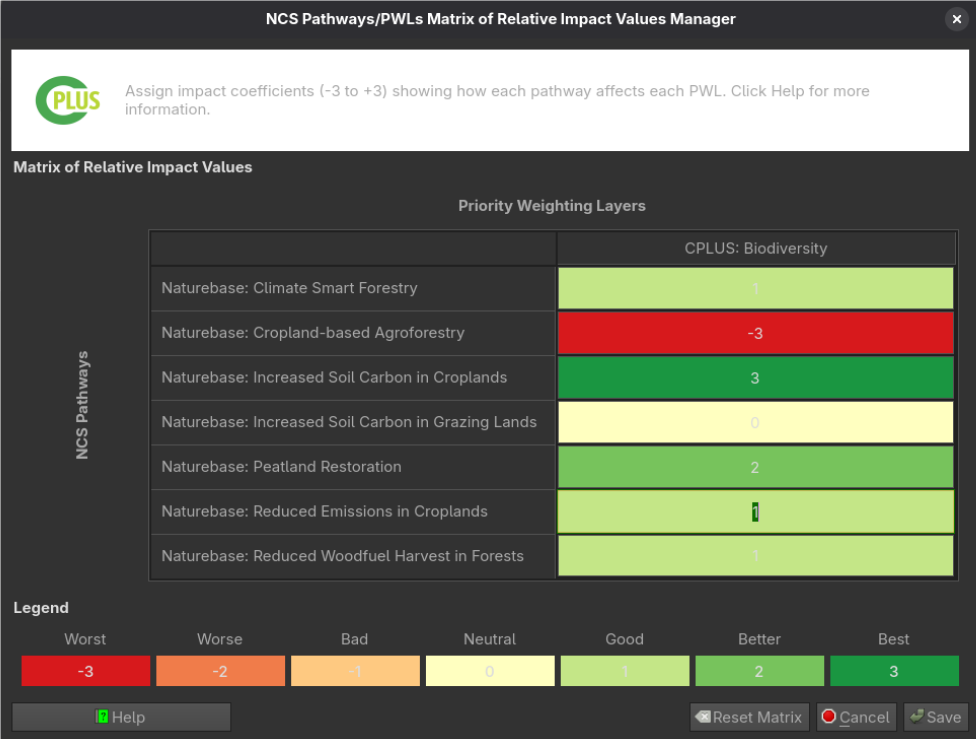Click the Best +3 legend swatch
Viewport: 976px width, 739px height.
click(x=894, y=671)
